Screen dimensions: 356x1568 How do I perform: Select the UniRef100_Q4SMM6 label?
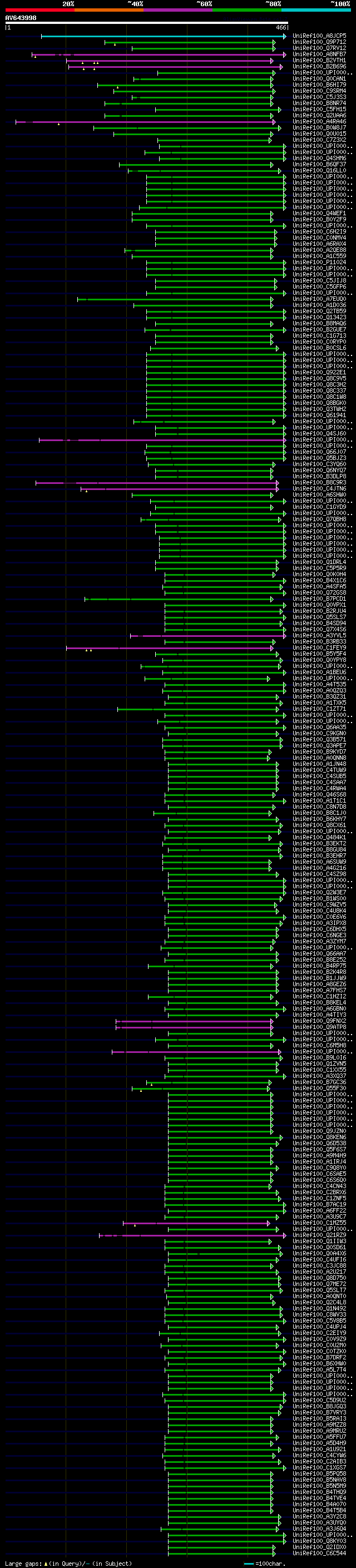[319, 159]
